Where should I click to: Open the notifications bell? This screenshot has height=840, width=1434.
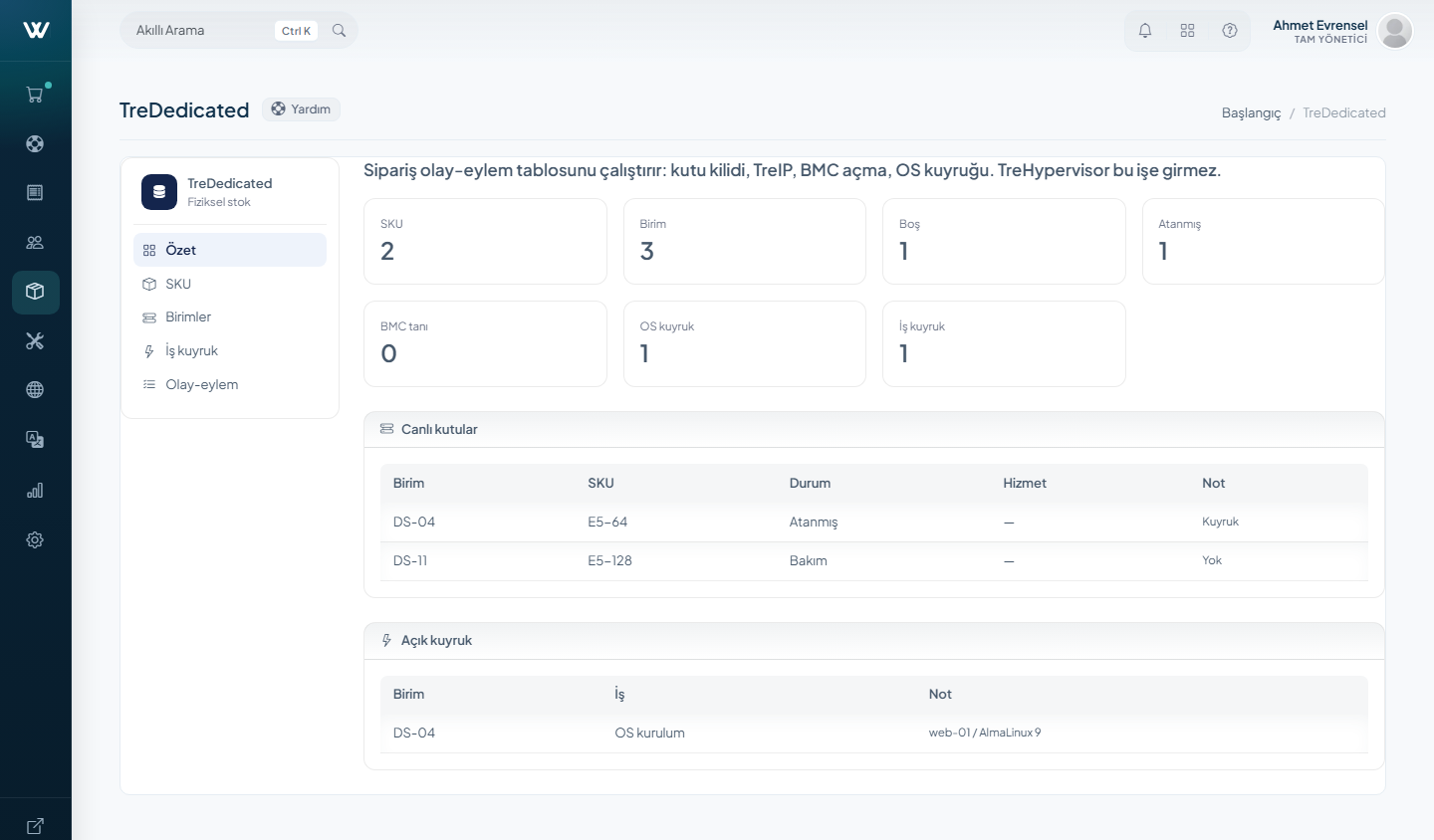point(1145,31)
